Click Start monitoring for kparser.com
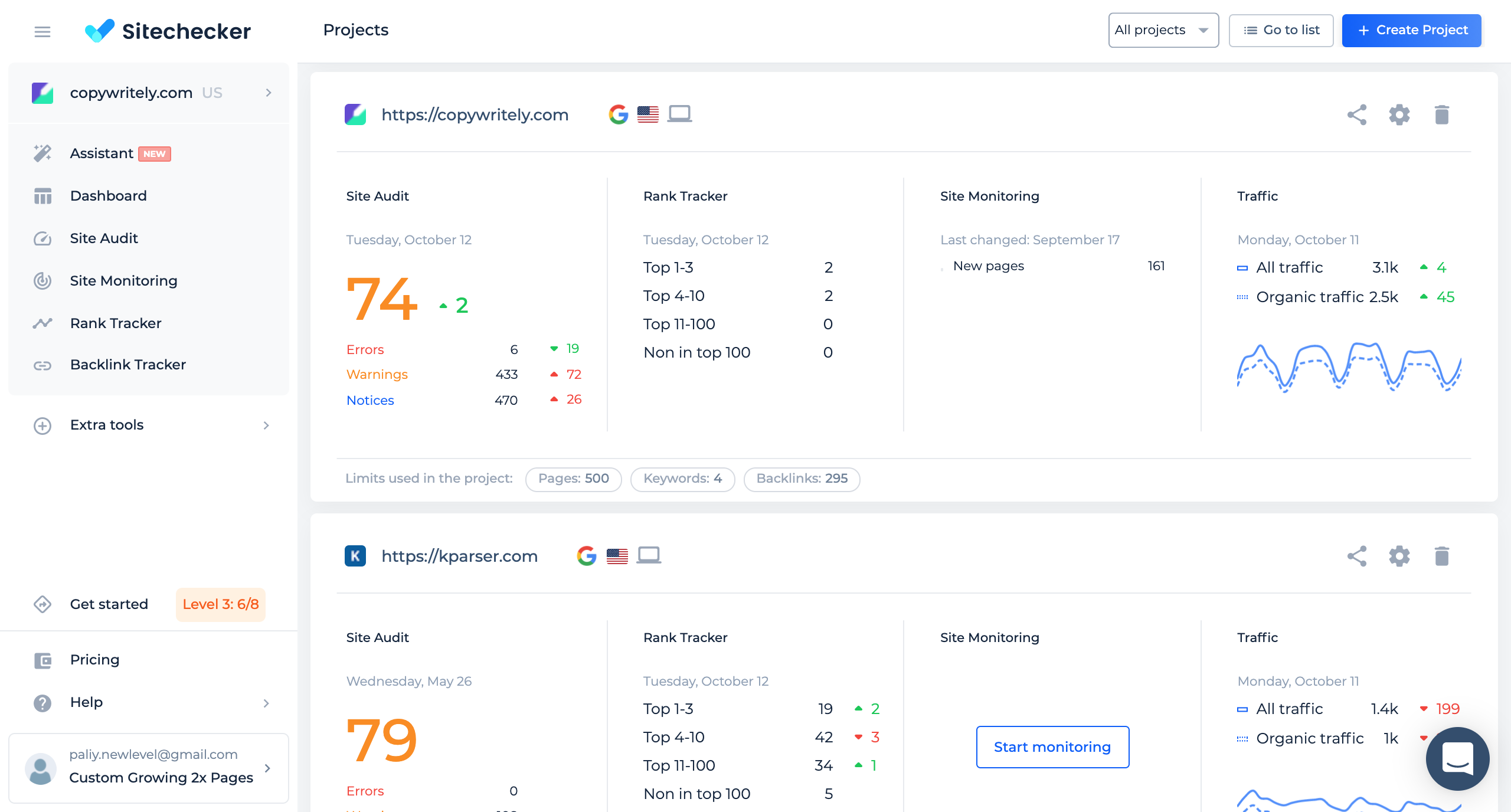 click(1052, 747)
